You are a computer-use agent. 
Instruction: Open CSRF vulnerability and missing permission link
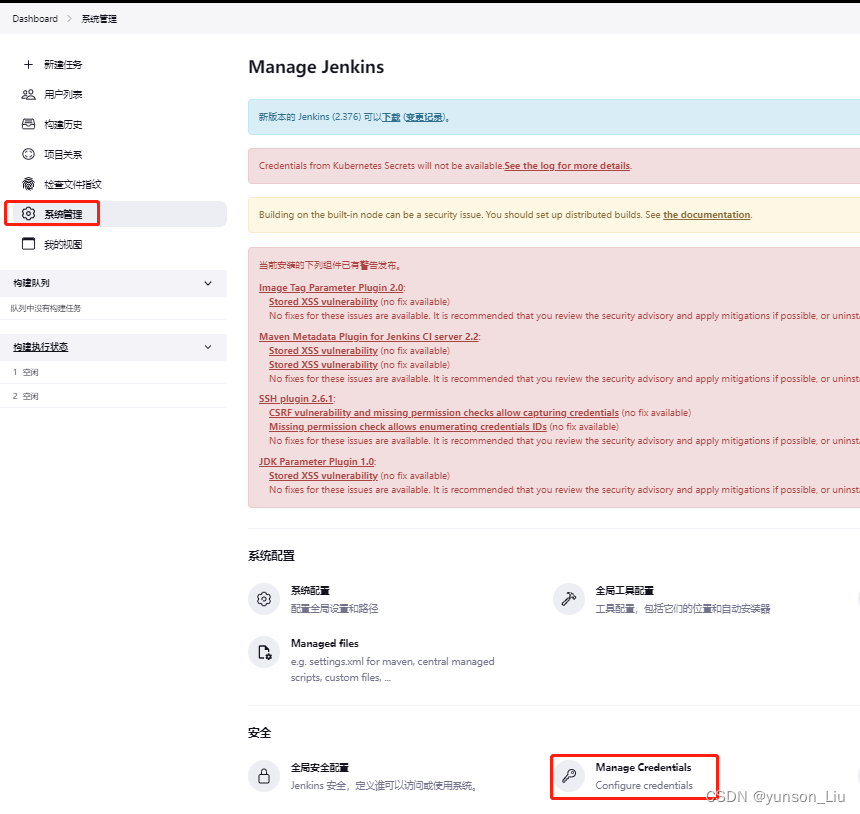444,412
